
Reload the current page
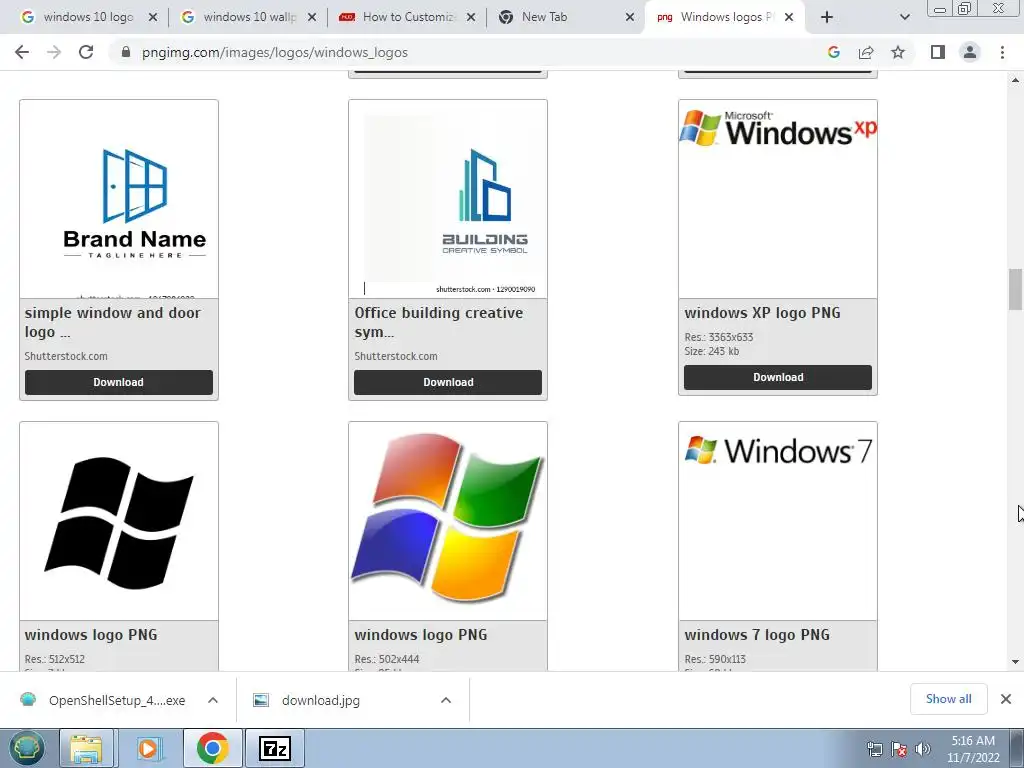pos(86,52)
